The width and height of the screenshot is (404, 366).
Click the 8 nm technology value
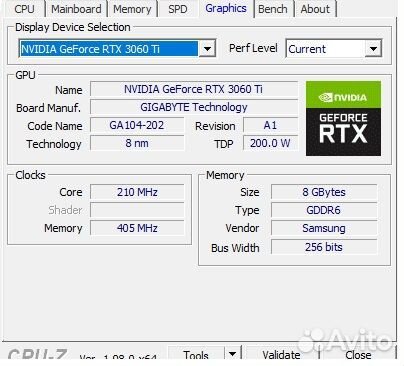pyautogui.click(x=137, y=143)
